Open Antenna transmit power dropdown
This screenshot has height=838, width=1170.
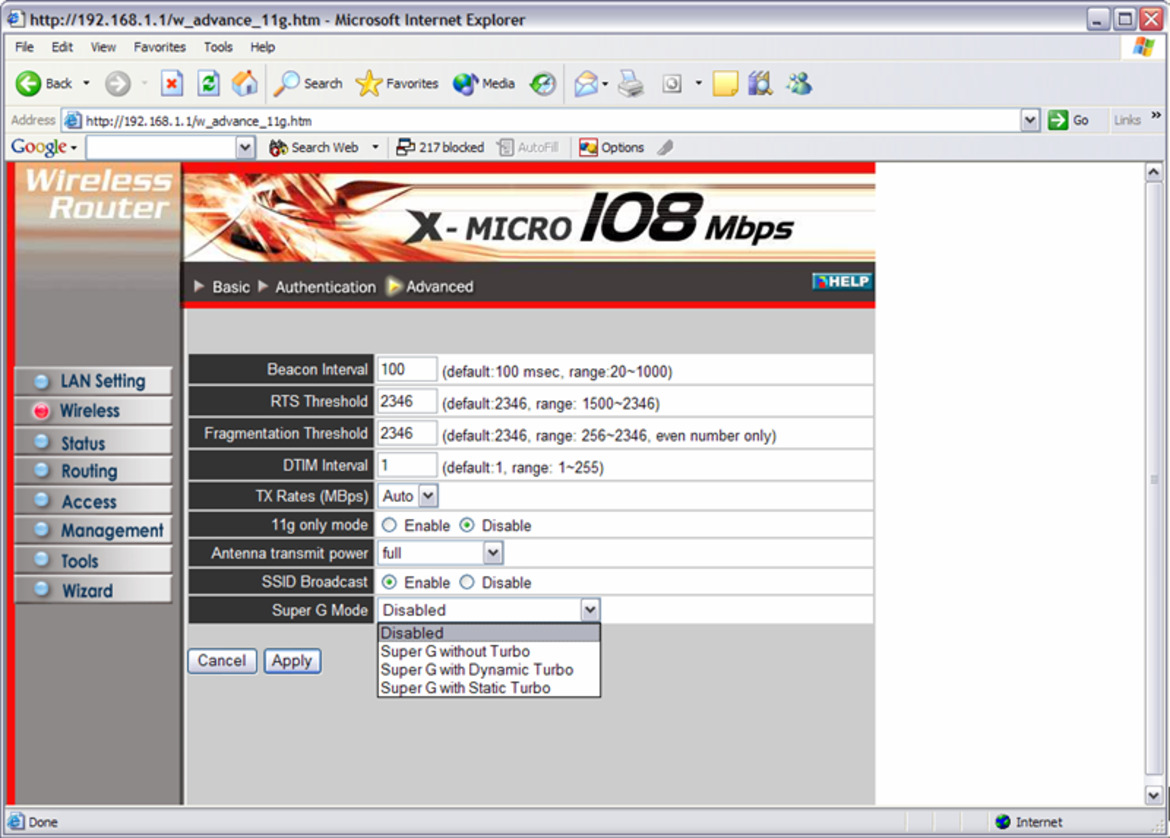(492, 553)
